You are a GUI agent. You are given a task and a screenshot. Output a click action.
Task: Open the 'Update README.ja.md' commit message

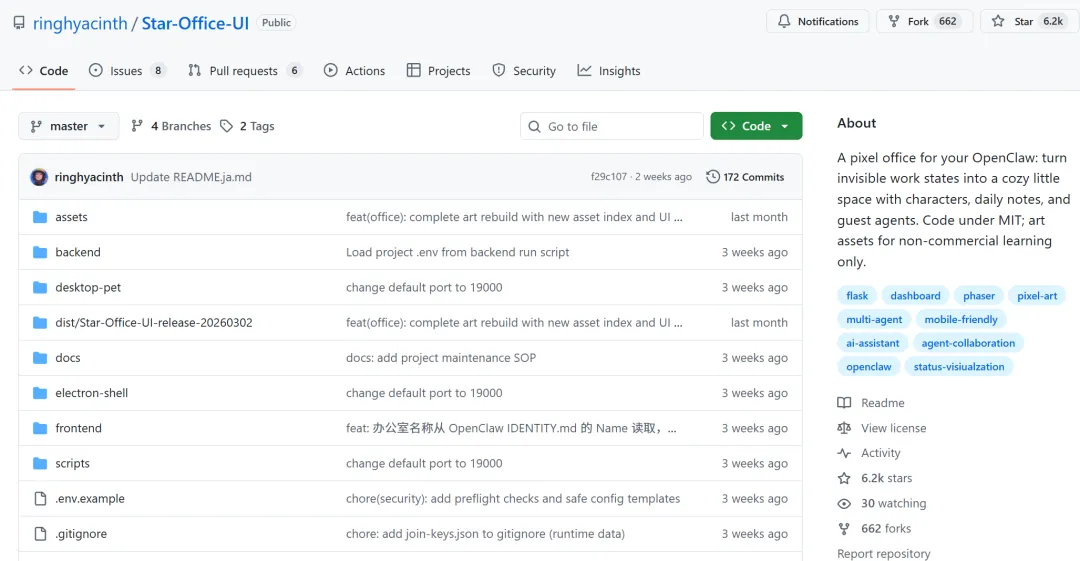(x=191, y=177)
